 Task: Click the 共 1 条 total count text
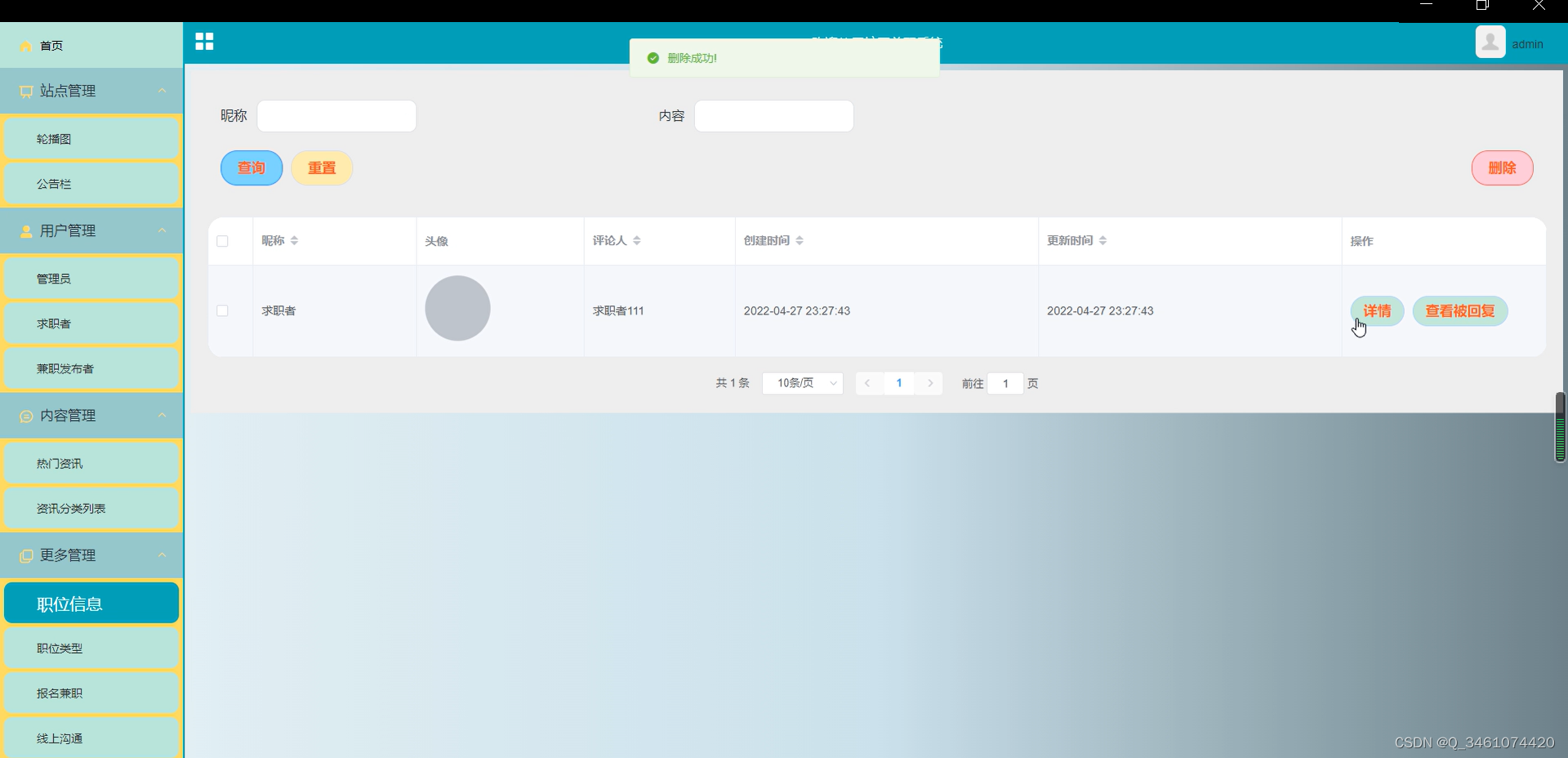[733, 383]
